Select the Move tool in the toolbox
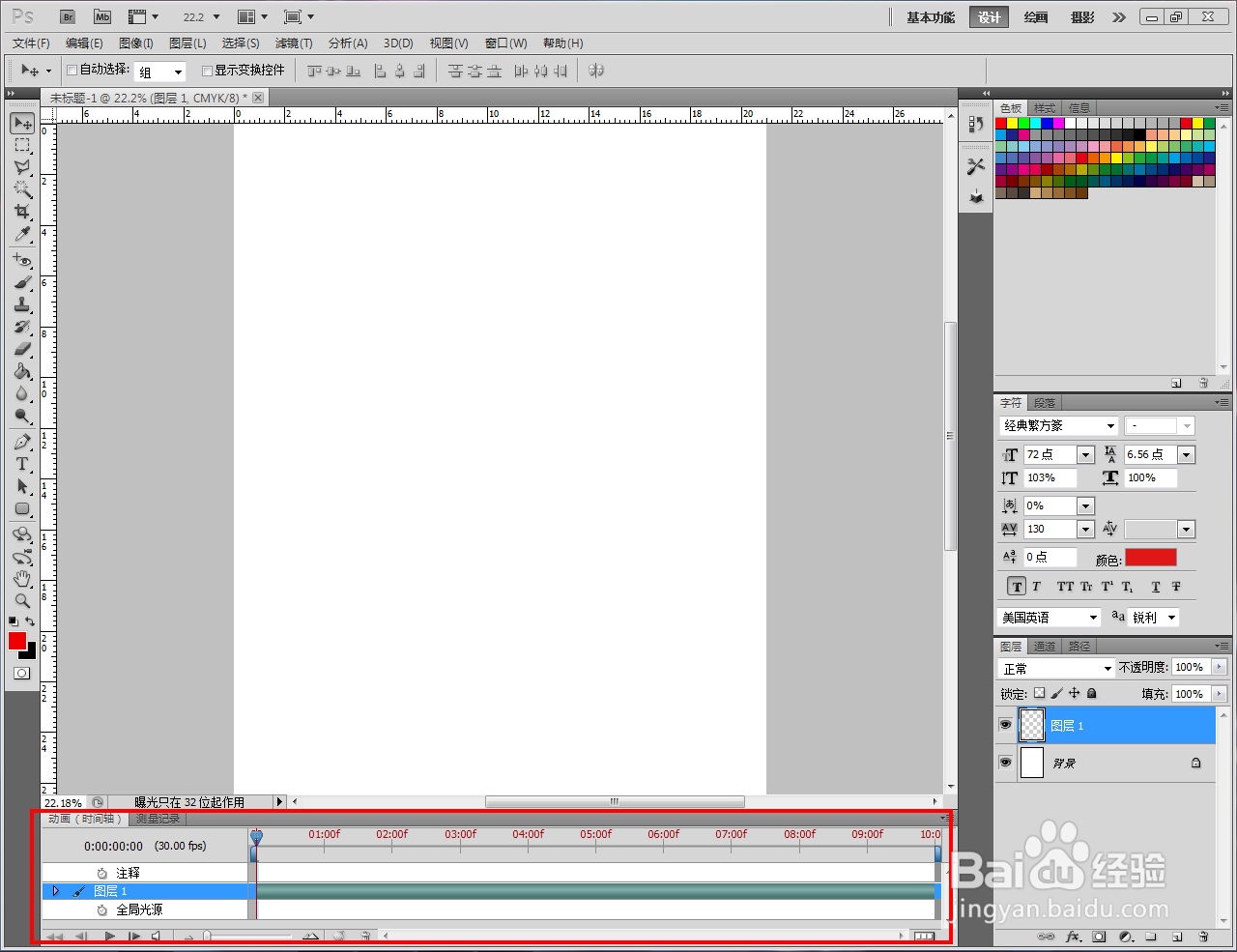 click(22, 123)
